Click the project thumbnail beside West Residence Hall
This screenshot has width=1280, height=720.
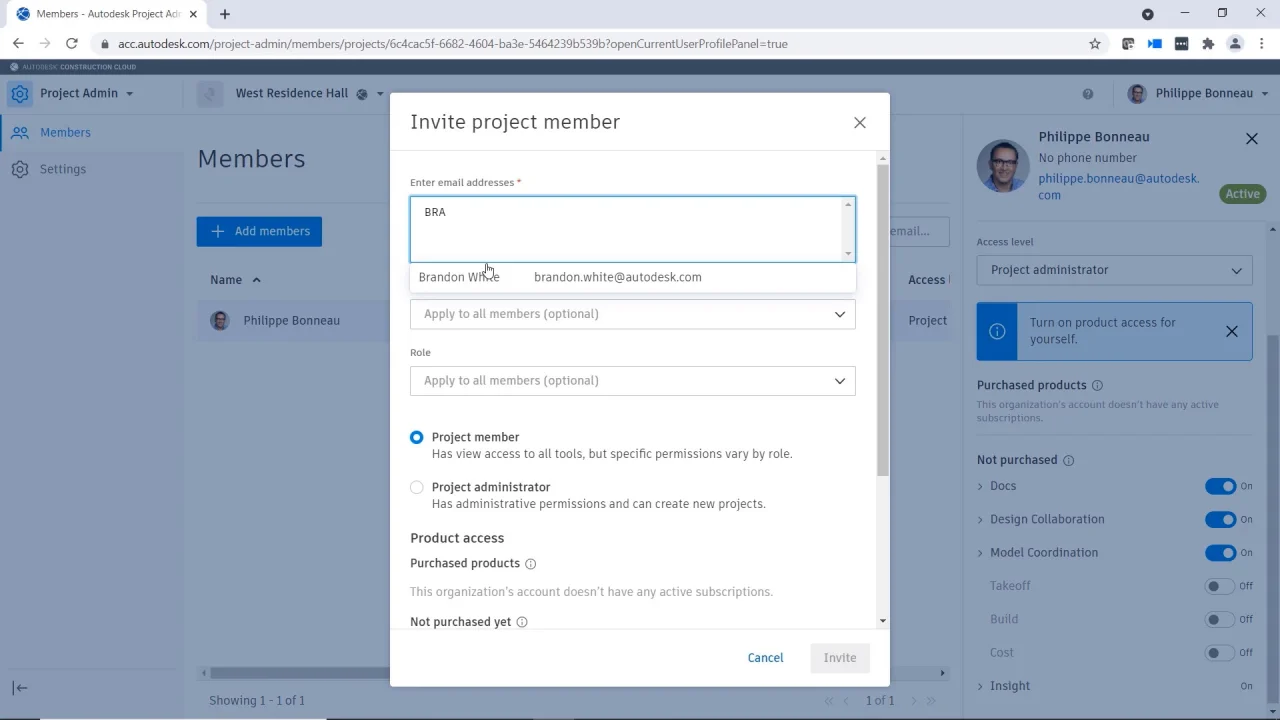click(210, 94)
